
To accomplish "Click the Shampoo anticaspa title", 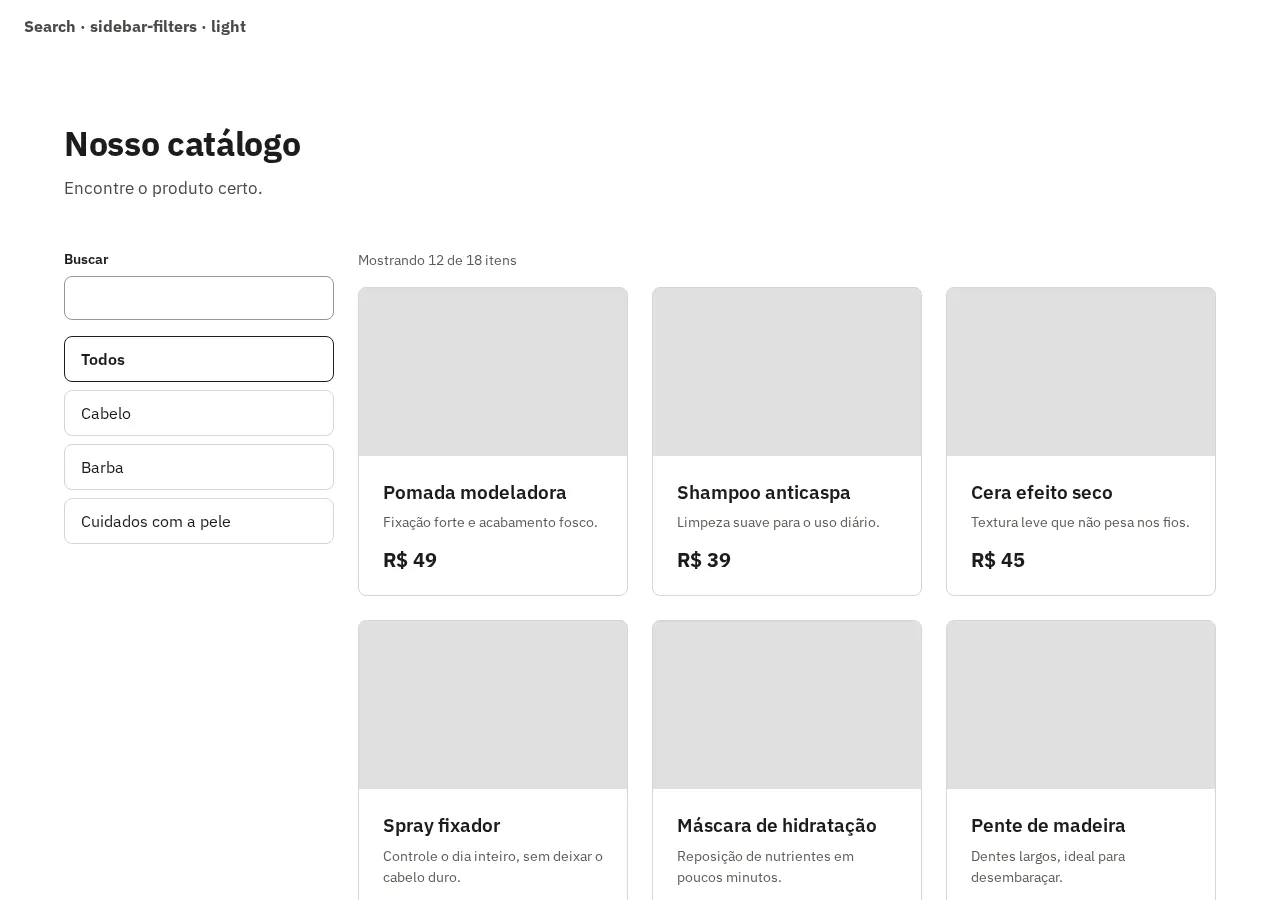I will (x=764, y=492).
